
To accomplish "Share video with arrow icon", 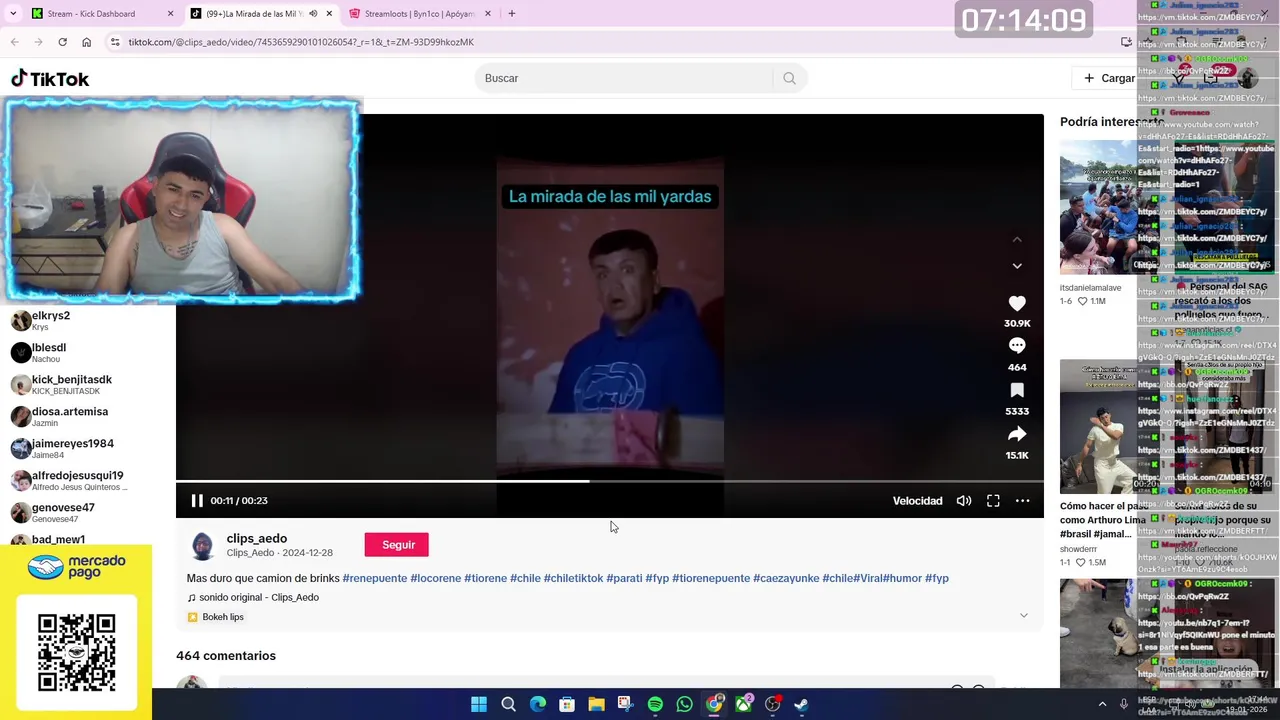I will click(1017, 434).
